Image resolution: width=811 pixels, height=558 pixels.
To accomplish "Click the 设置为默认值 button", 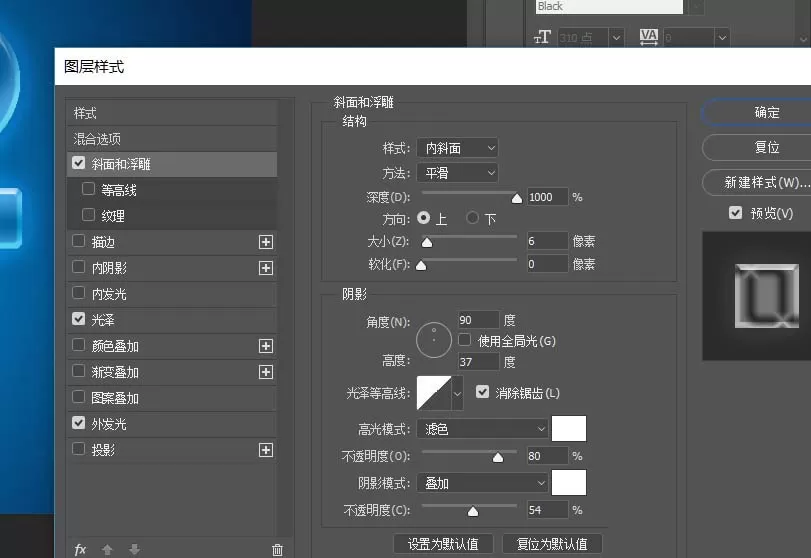I will click(443, 544).
